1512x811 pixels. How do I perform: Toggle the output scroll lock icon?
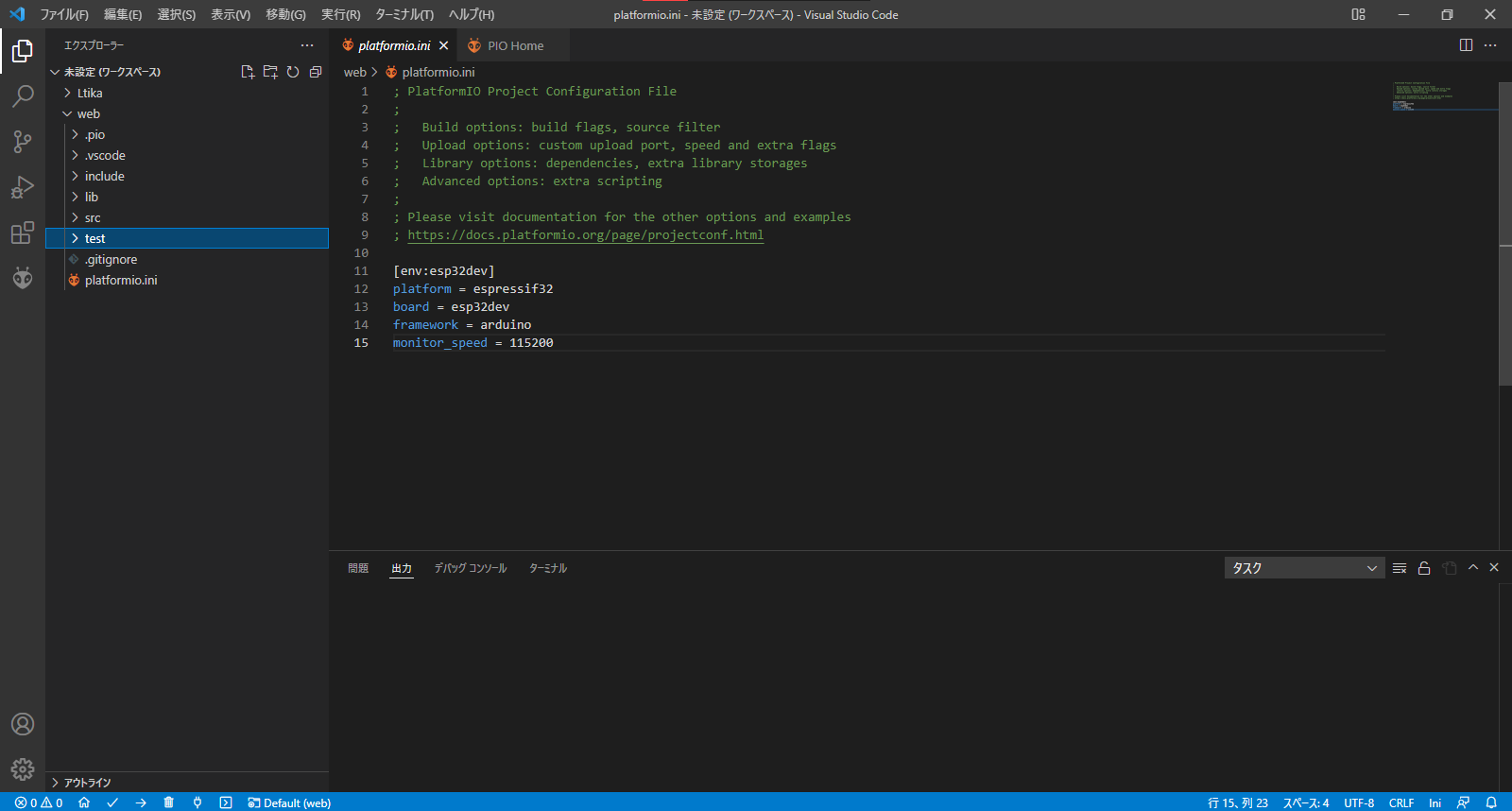coord(1424,568)
